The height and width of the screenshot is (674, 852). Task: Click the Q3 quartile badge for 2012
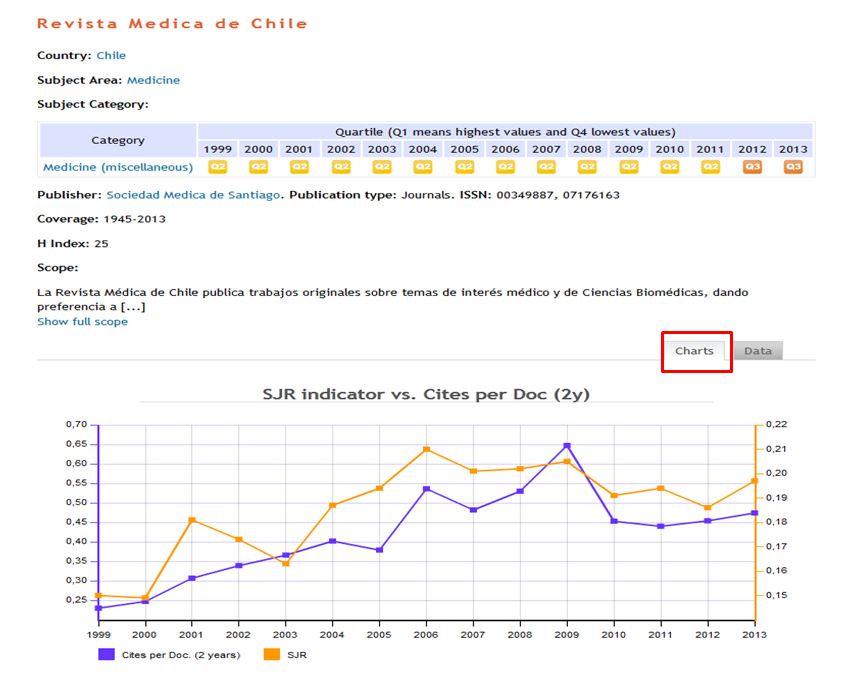click(752, 167)
